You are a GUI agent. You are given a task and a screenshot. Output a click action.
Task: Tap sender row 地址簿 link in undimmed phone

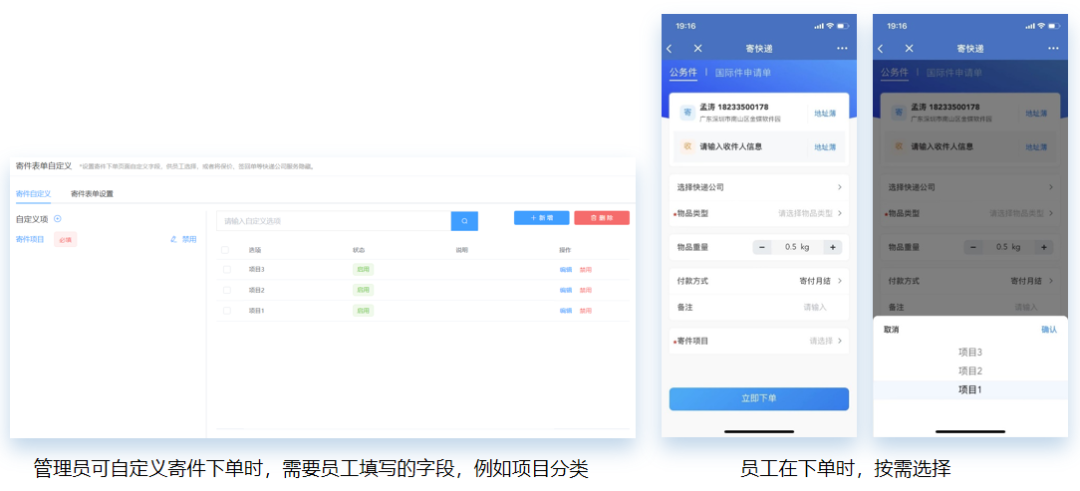click(x=825, y=113)
